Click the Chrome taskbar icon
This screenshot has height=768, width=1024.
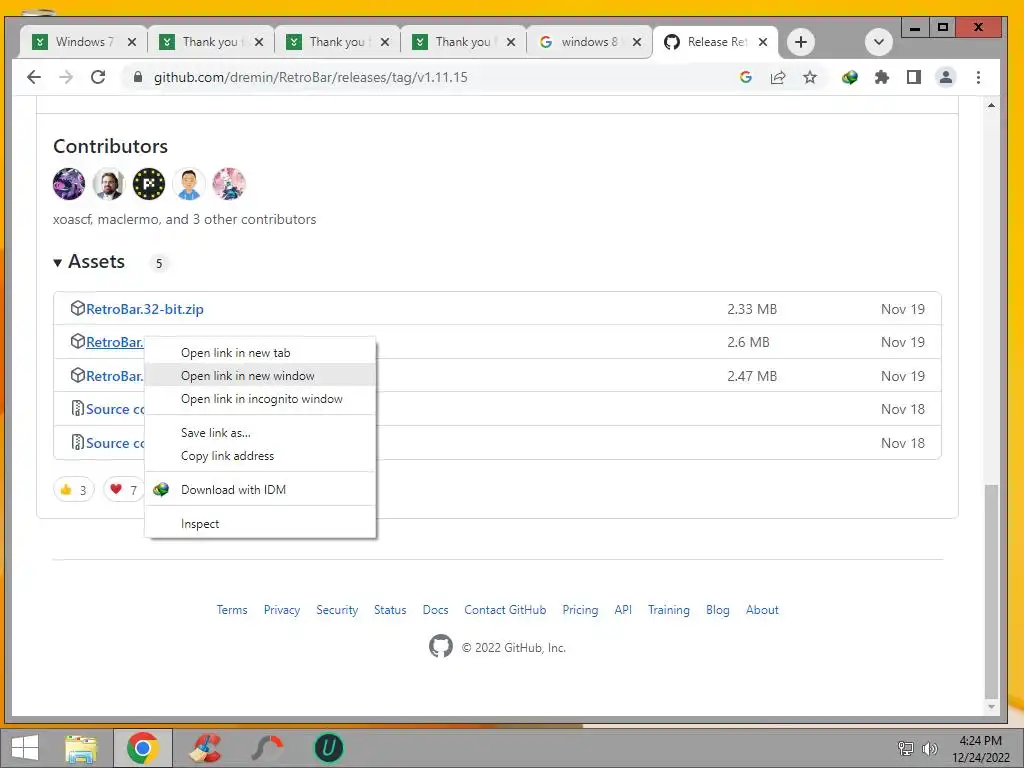pos(143,748)
